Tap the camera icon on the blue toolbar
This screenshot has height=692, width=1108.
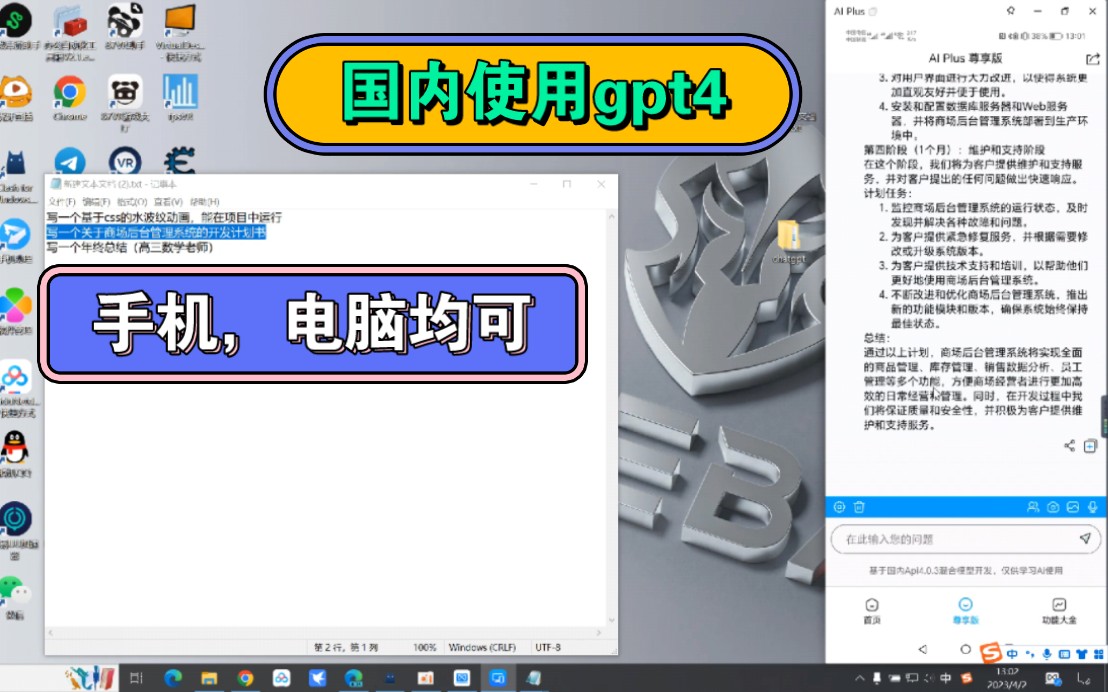1053,507
